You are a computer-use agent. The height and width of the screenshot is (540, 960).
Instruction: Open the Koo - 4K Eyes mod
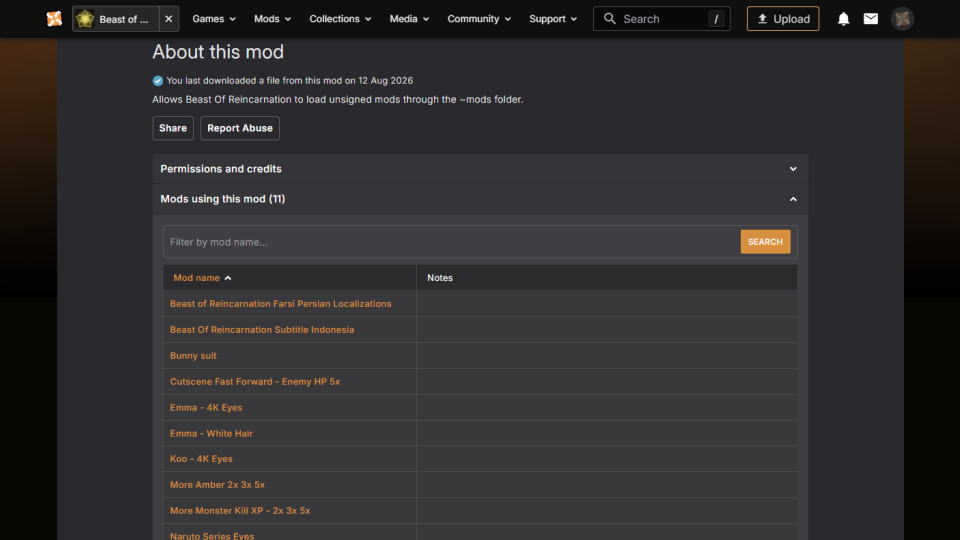[x=201, y=459]
